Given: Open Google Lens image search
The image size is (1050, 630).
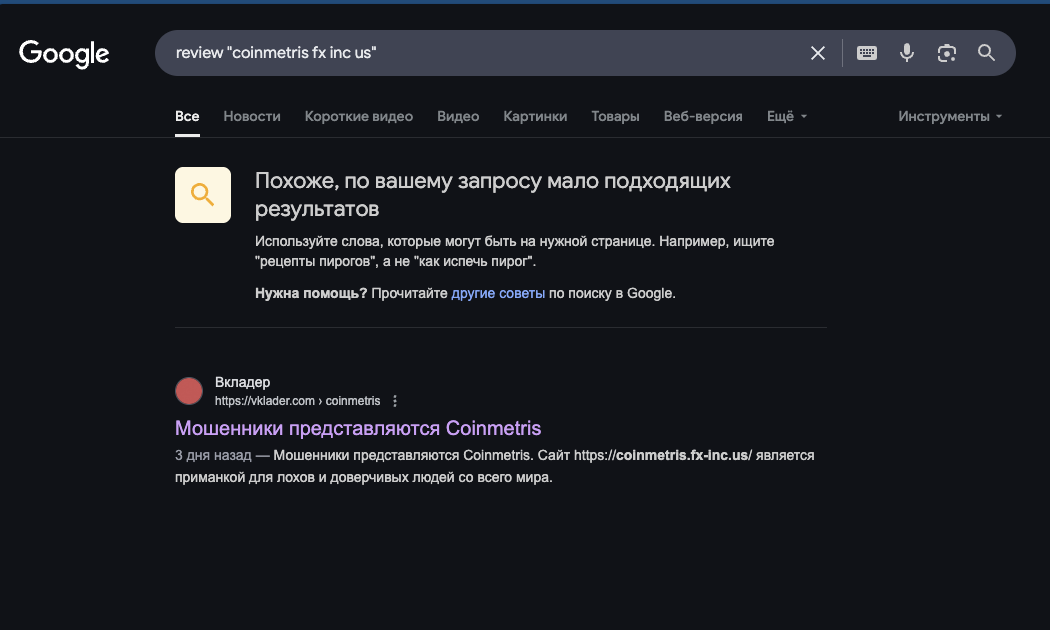Looking at the screenshot, I should 946,53.
